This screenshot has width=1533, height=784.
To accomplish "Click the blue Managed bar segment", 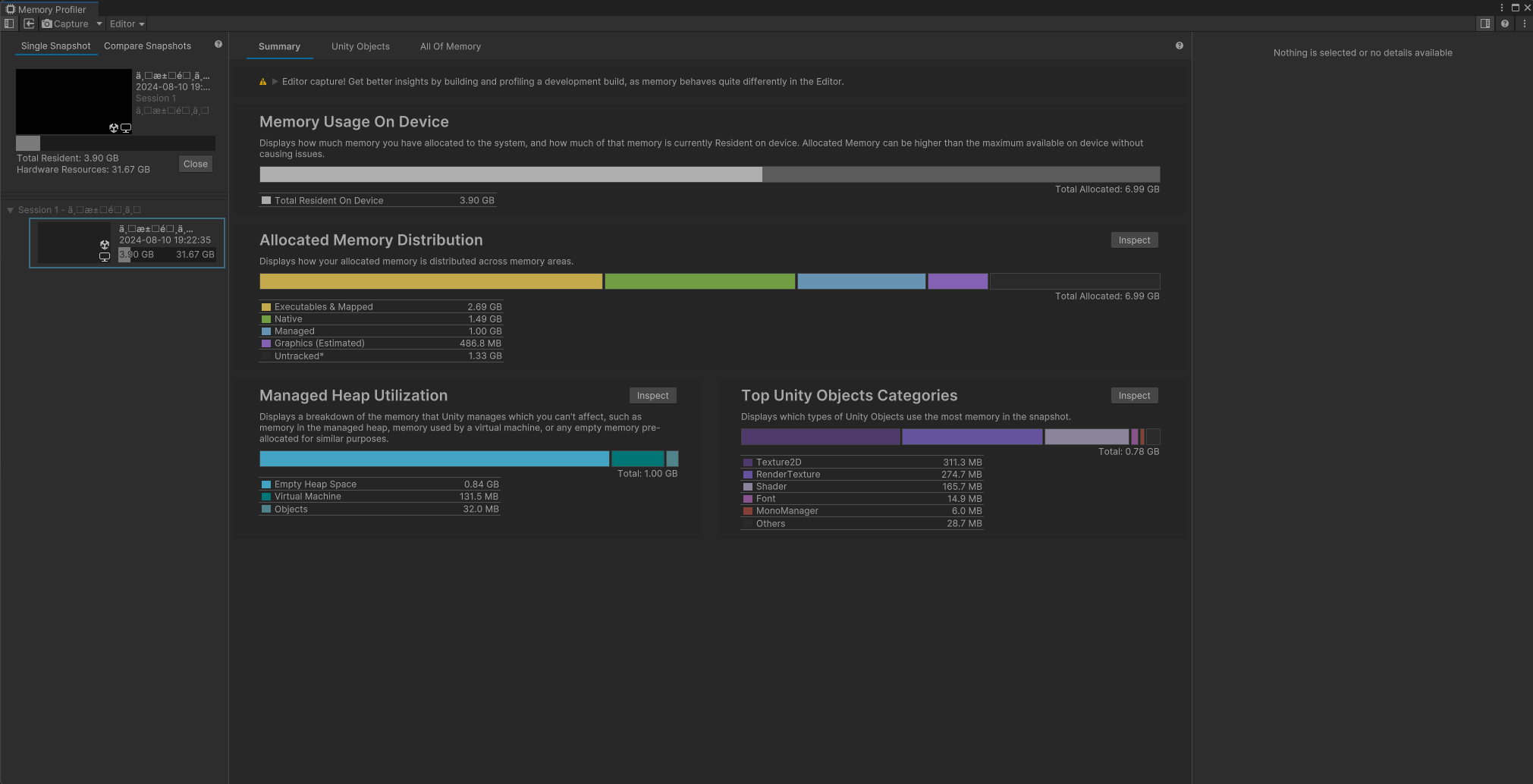I will point(861,281).
